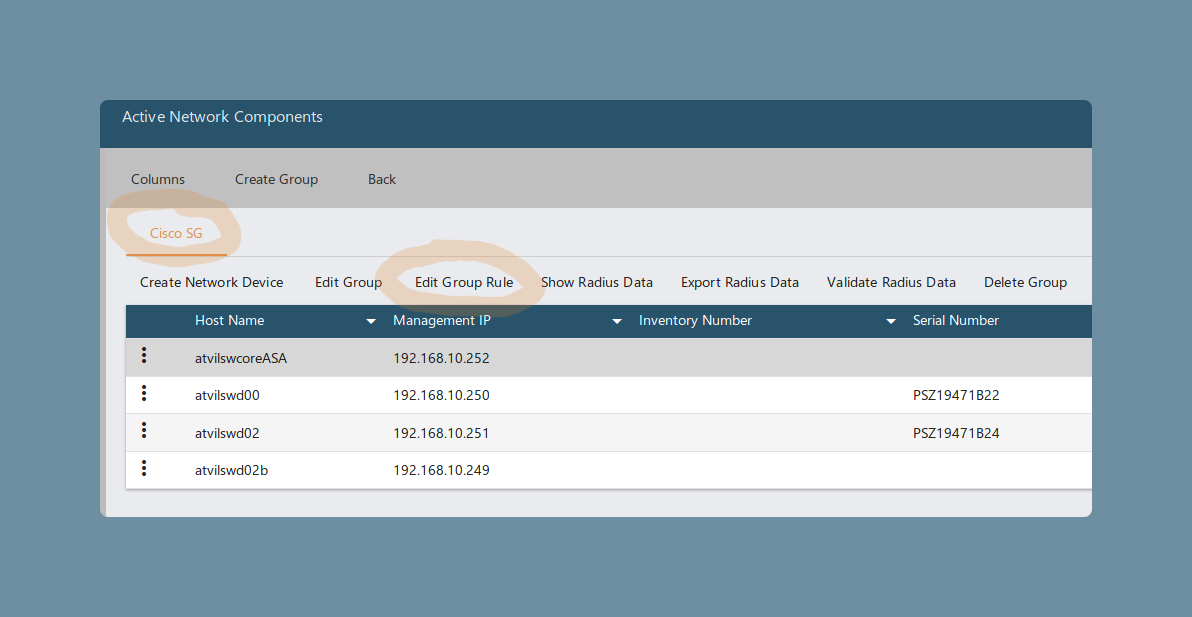This screenshot has height=617, width=1192.
Task: Click management IP 192.168.10.249
Action: [x=441, y=470]
